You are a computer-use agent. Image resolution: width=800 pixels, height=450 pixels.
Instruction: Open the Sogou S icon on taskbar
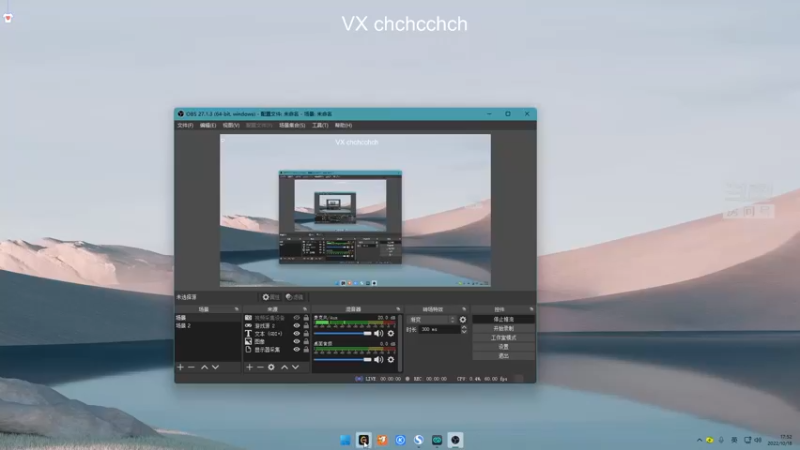click(419, 440)
